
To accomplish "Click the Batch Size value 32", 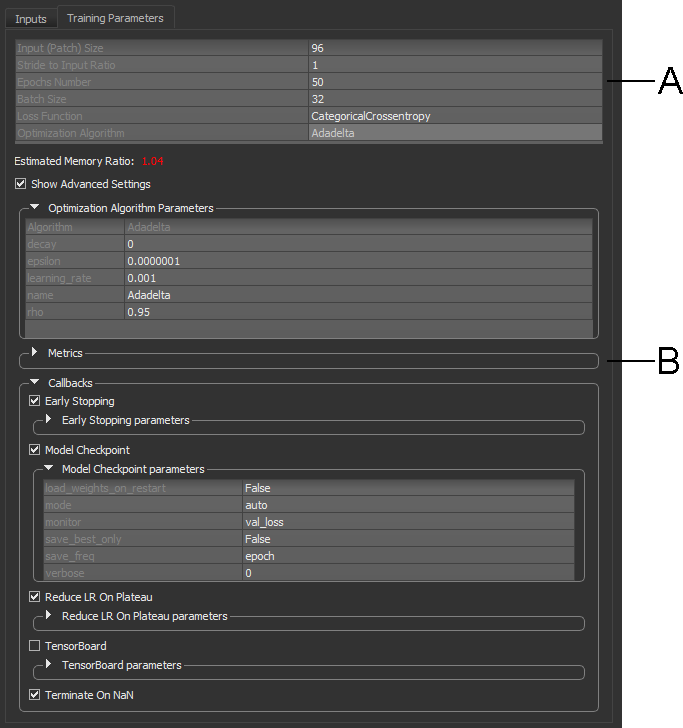I will (x=455, y=99).
